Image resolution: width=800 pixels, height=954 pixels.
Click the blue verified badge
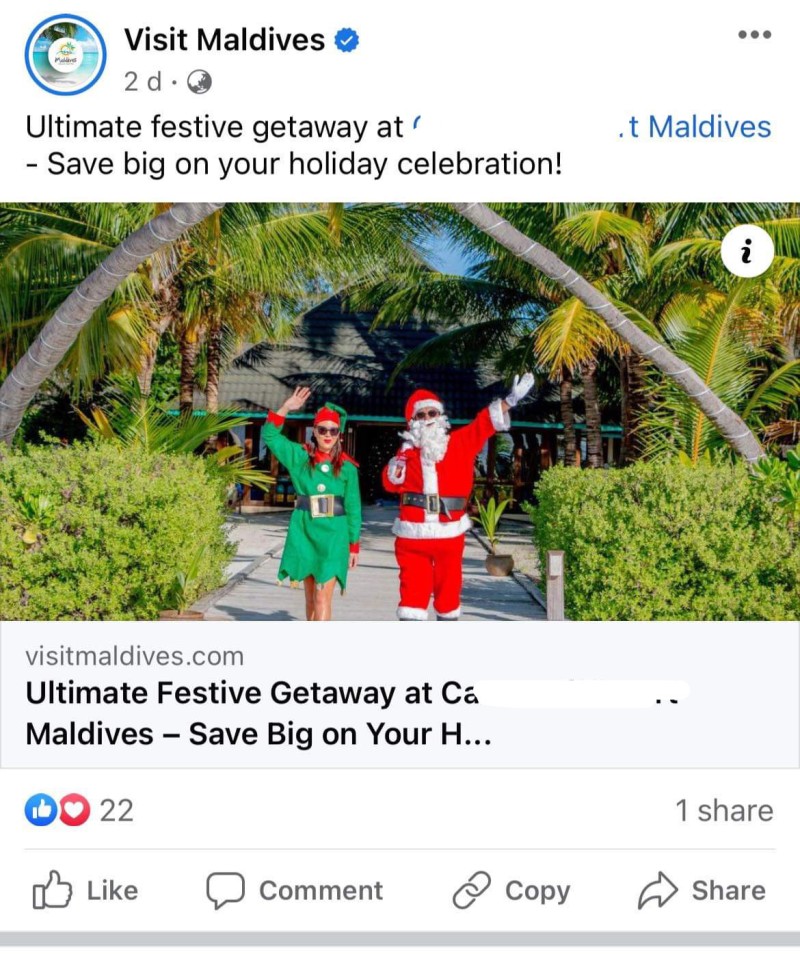tap(347, 40)
